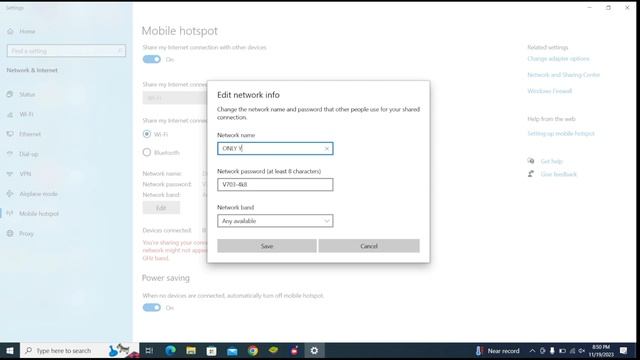Open the notification center icon

(x=623, y=351)
